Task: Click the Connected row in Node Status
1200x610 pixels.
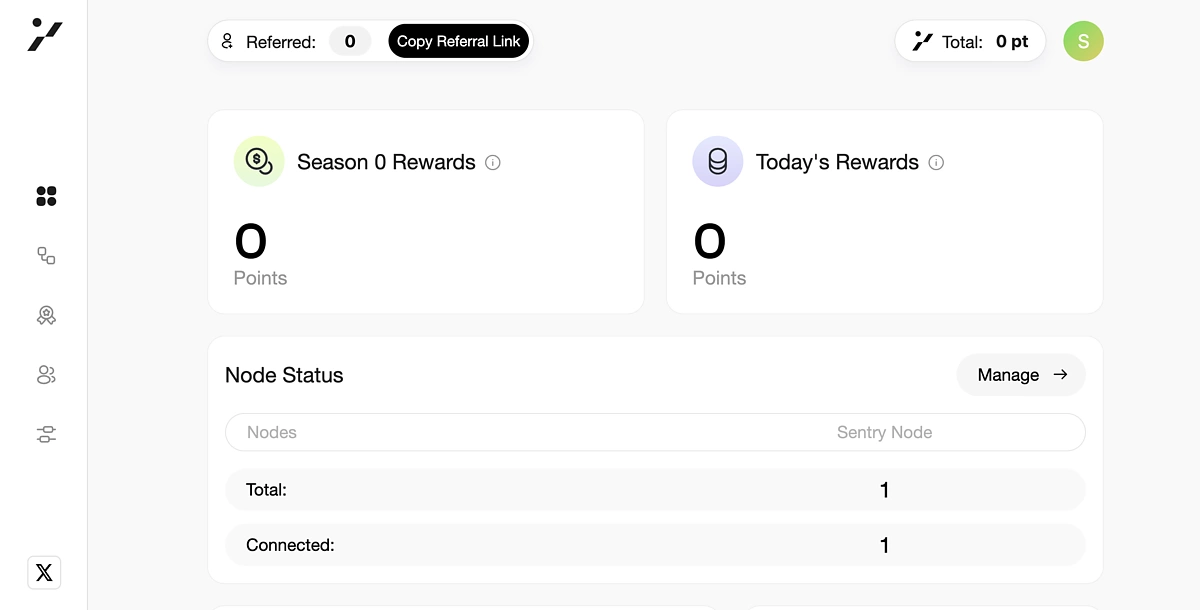Action: (655, 545)
